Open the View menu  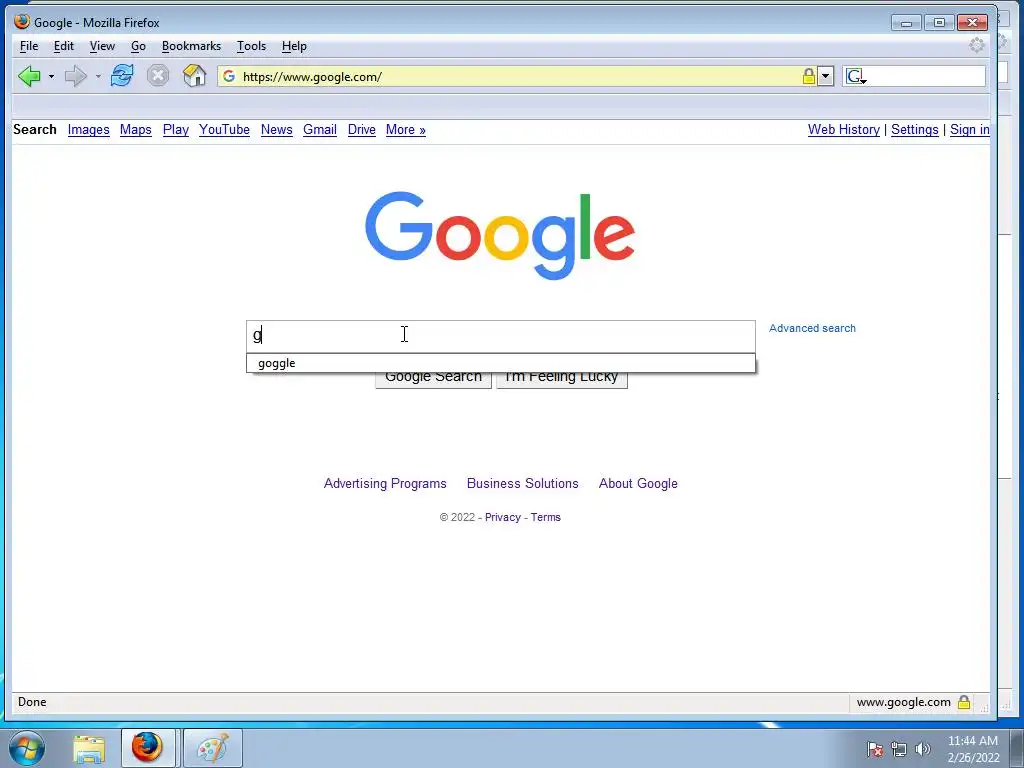point(102,46)
